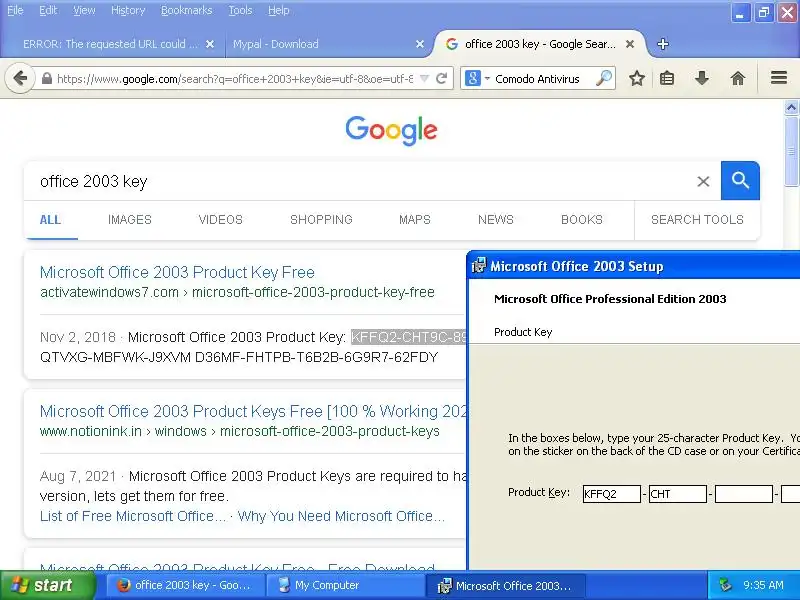Open the Edit menu
The image size is (800, 600).
(x=48, y=10)
